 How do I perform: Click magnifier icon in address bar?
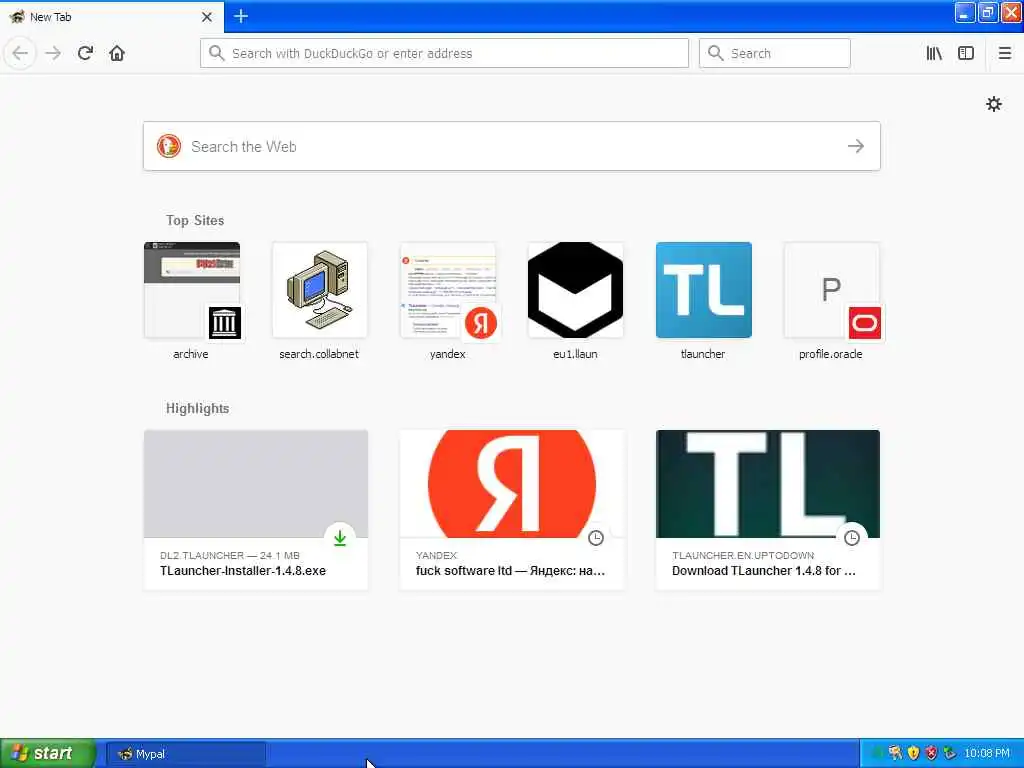point(216,53)
